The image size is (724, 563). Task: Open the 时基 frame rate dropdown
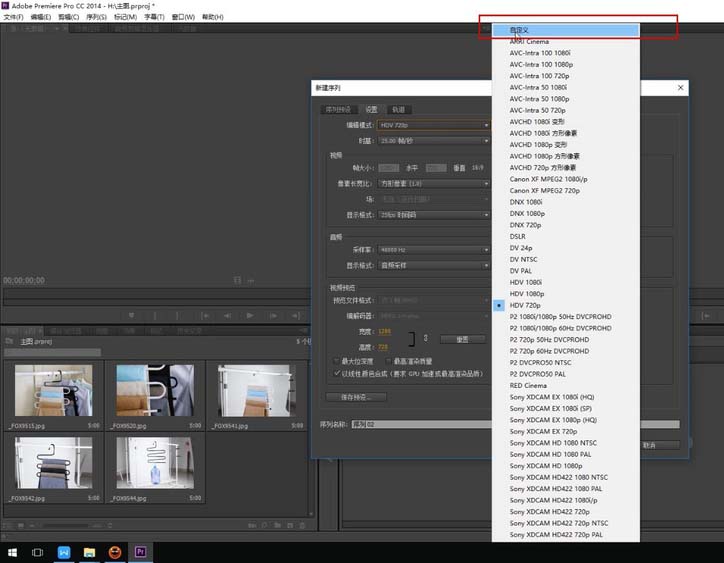(434, 141)
